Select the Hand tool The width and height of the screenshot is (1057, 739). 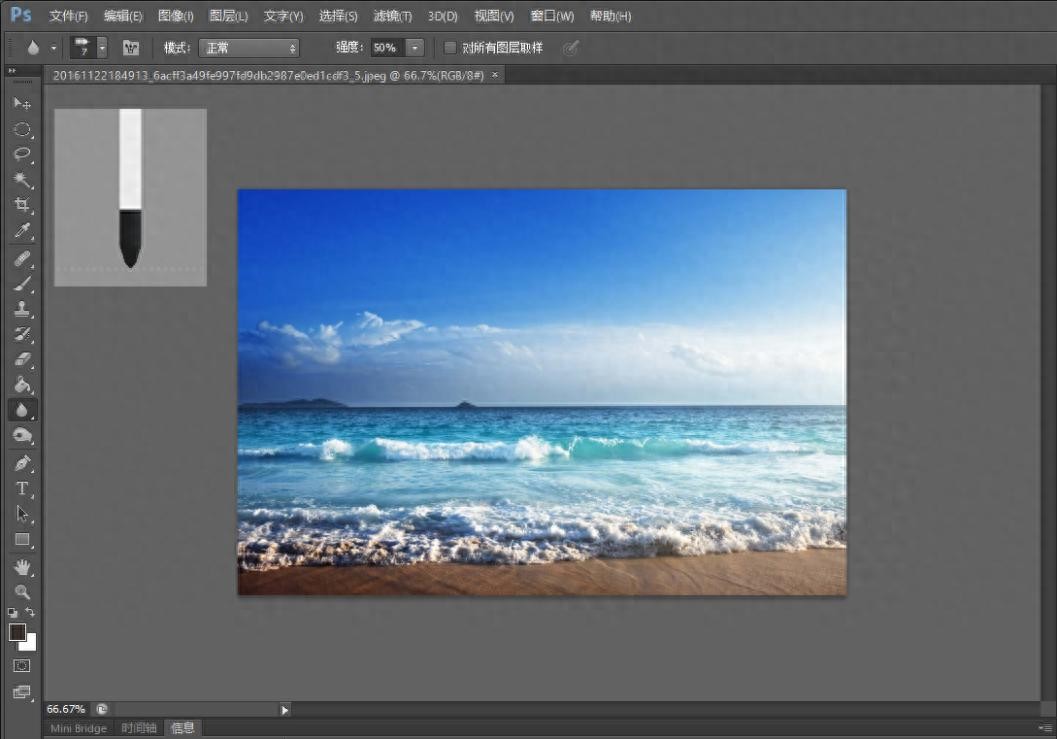22,566
